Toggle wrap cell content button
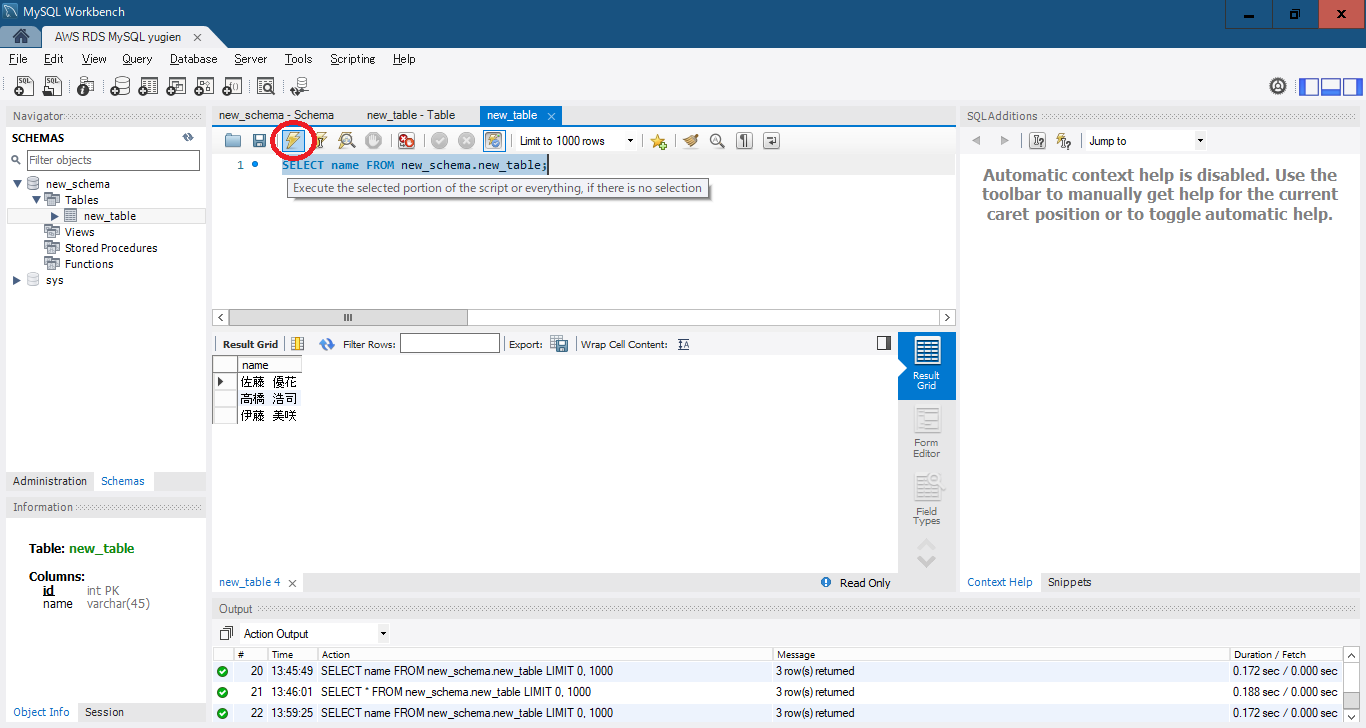Screen dimensions: 1366x728 (684, 344)
